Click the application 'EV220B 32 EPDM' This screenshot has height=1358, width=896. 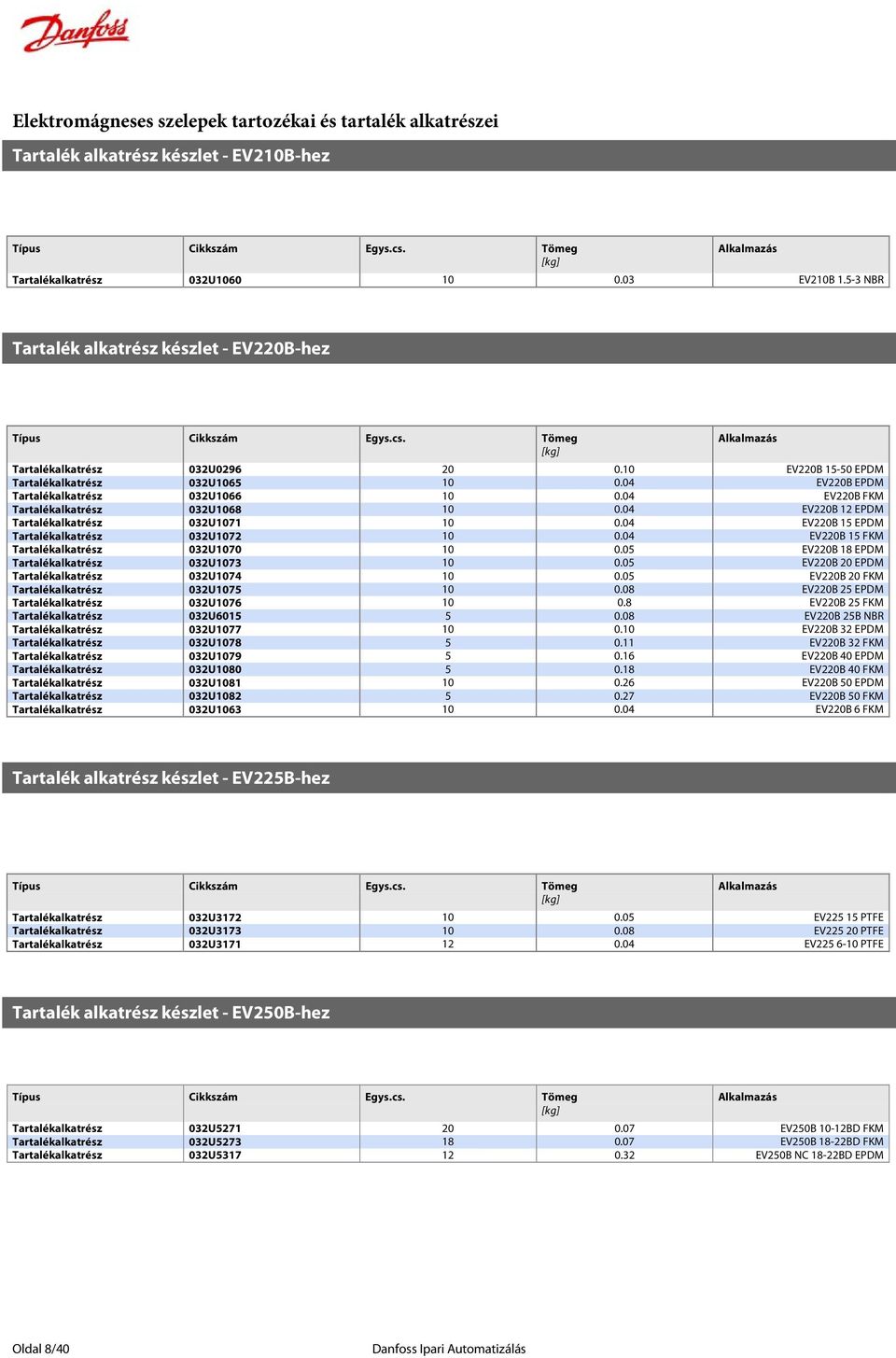click(843, 630)
